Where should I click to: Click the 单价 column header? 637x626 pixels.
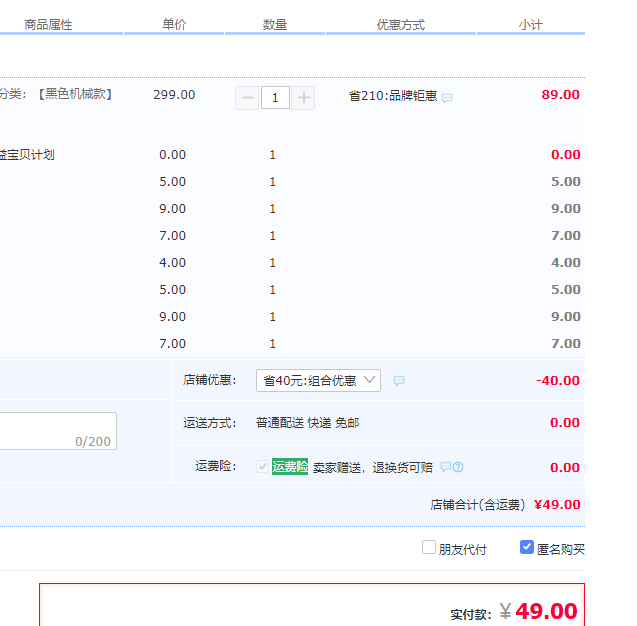174,24
